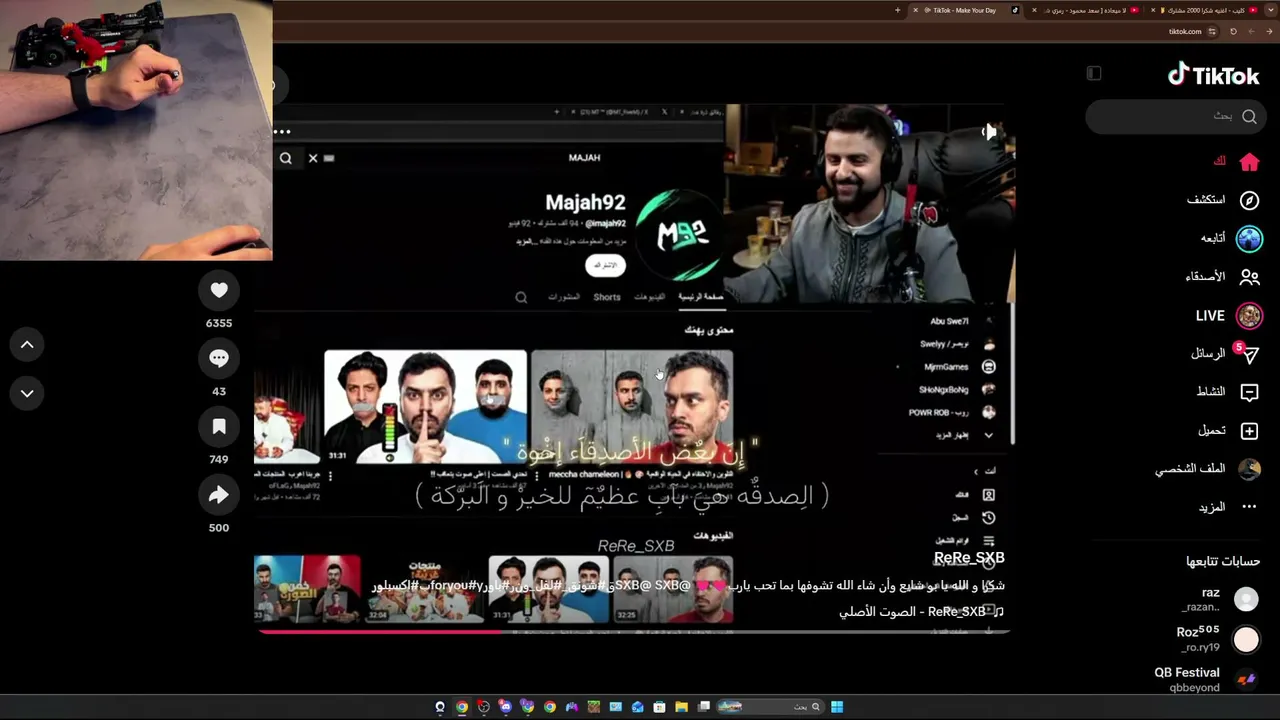Open the ReRe_SXB author name link
Image resolution: width=1280 pixels, height=720 pixels.
pyautogui.click(x=969, y=558)
